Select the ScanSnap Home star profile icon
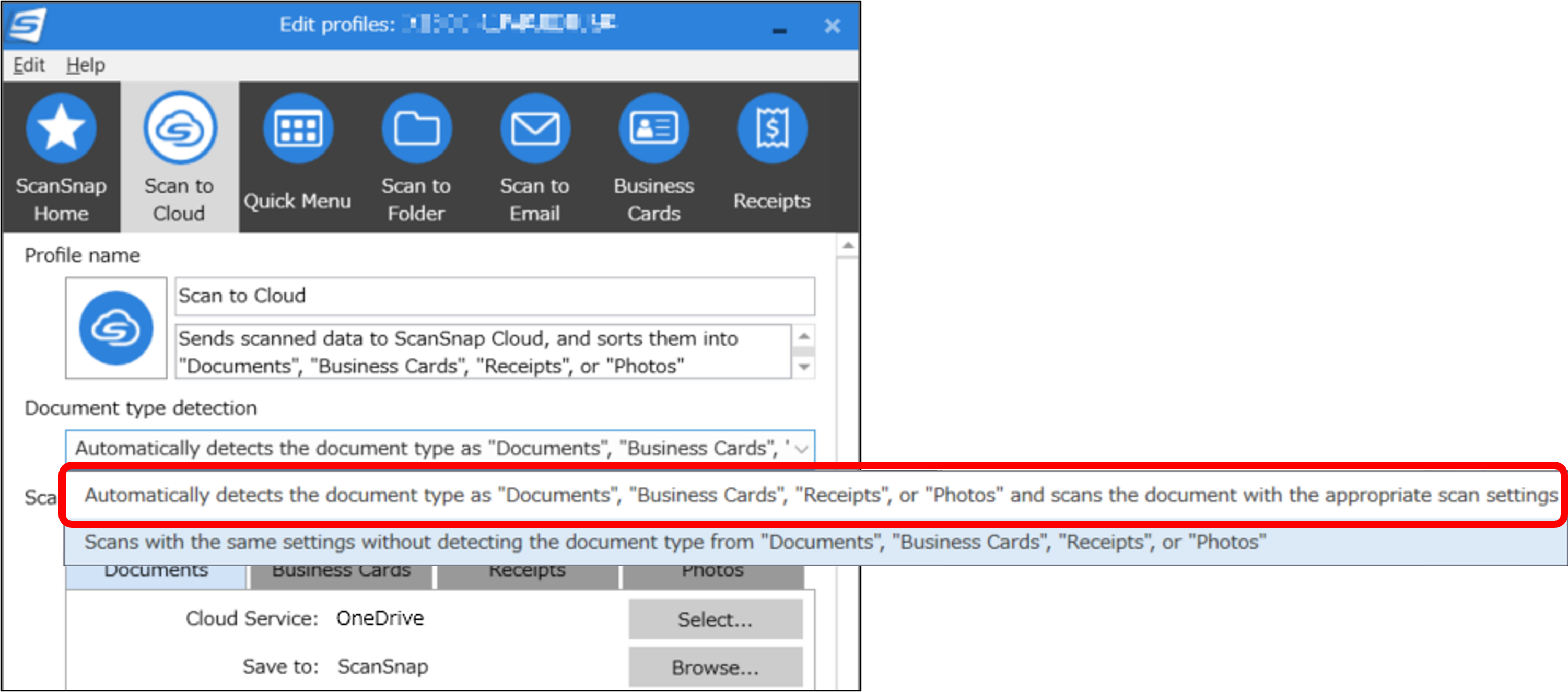Screen dimensions: 1568x692 [61, 128]
